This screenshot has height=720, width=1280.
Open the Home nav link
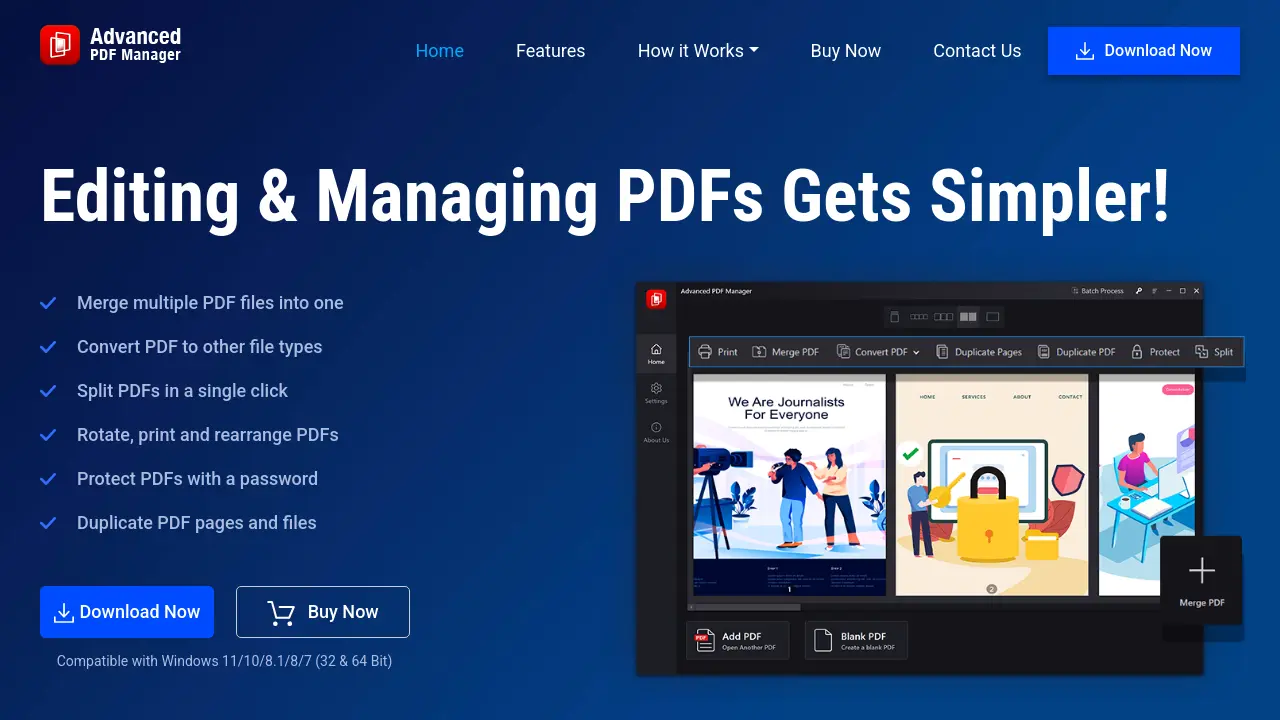click(440, 51)
